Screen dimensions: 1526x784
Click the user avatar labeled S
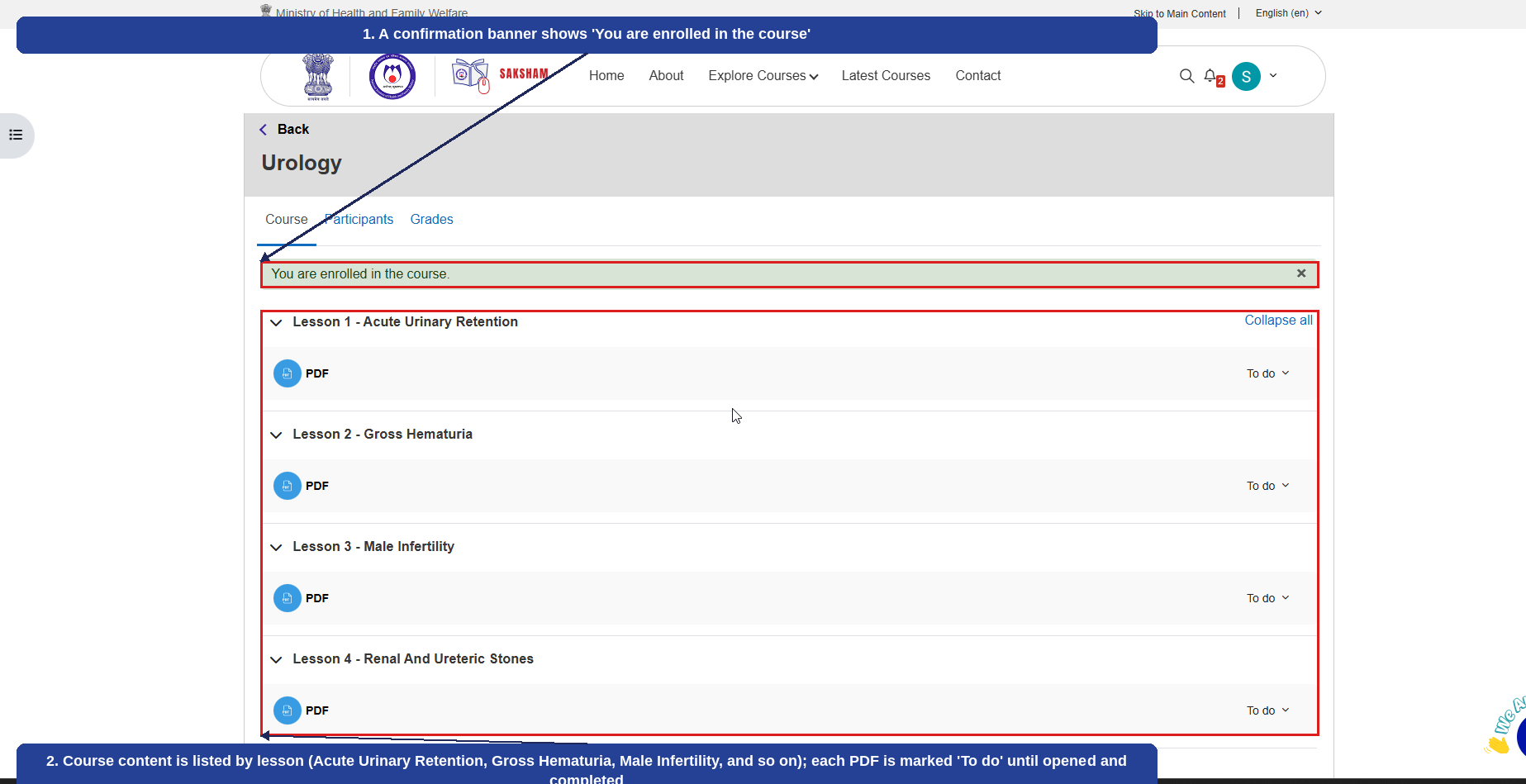1246,76
